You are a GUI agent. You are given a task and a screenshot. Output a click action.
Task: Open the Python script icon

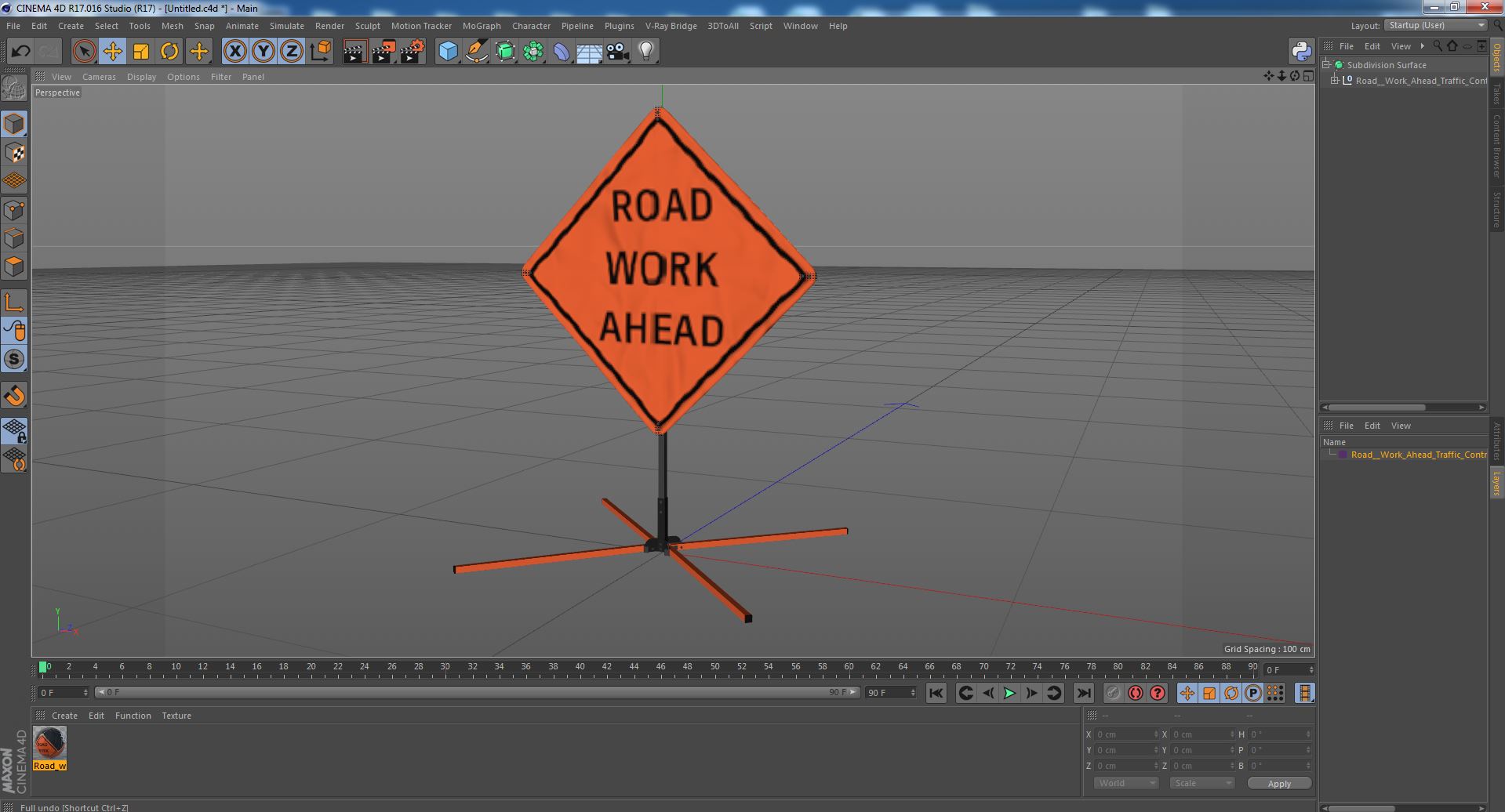[x=1301, y=52]
